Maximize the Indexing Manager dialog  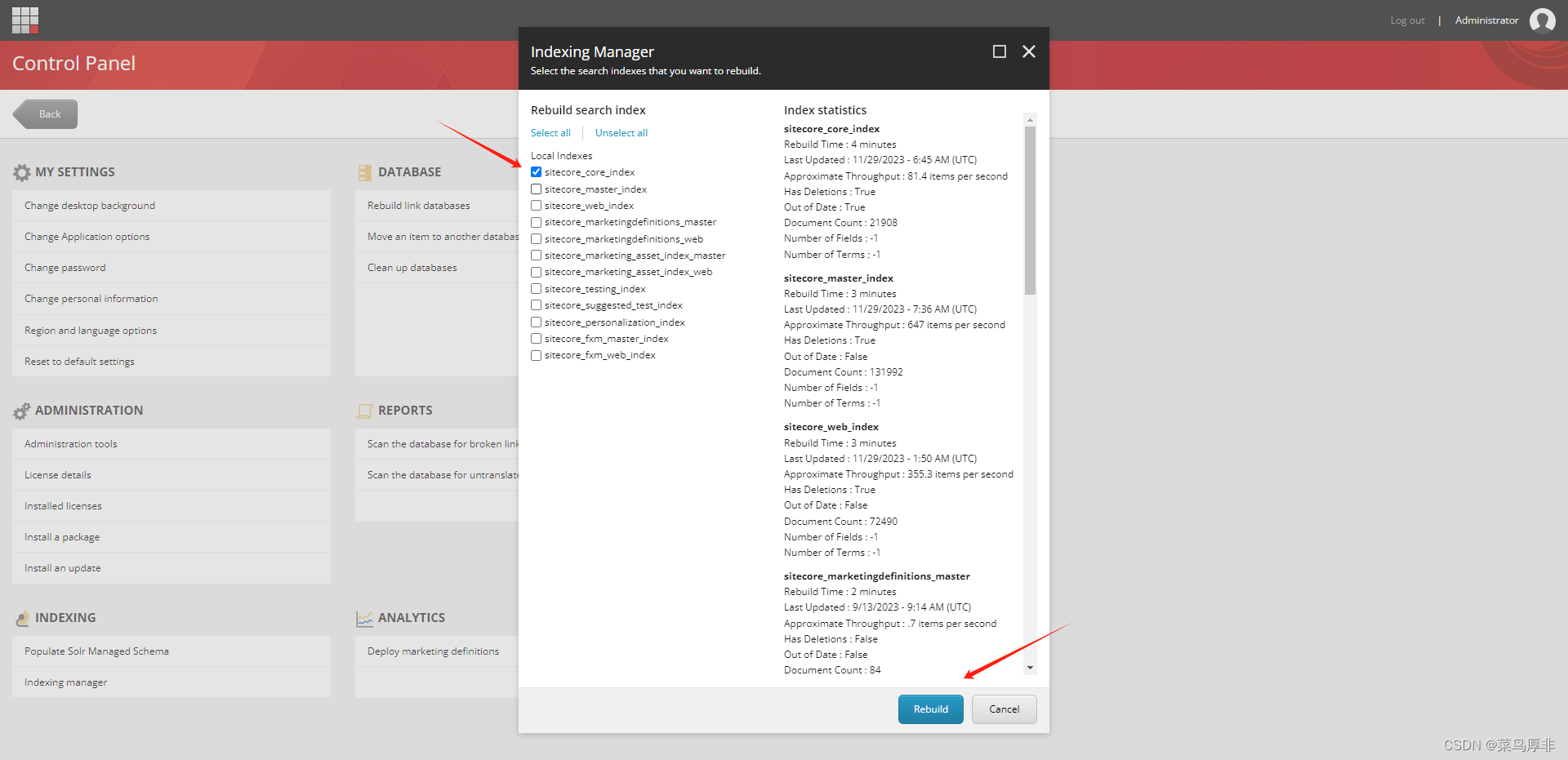click(x=999, y=51)
